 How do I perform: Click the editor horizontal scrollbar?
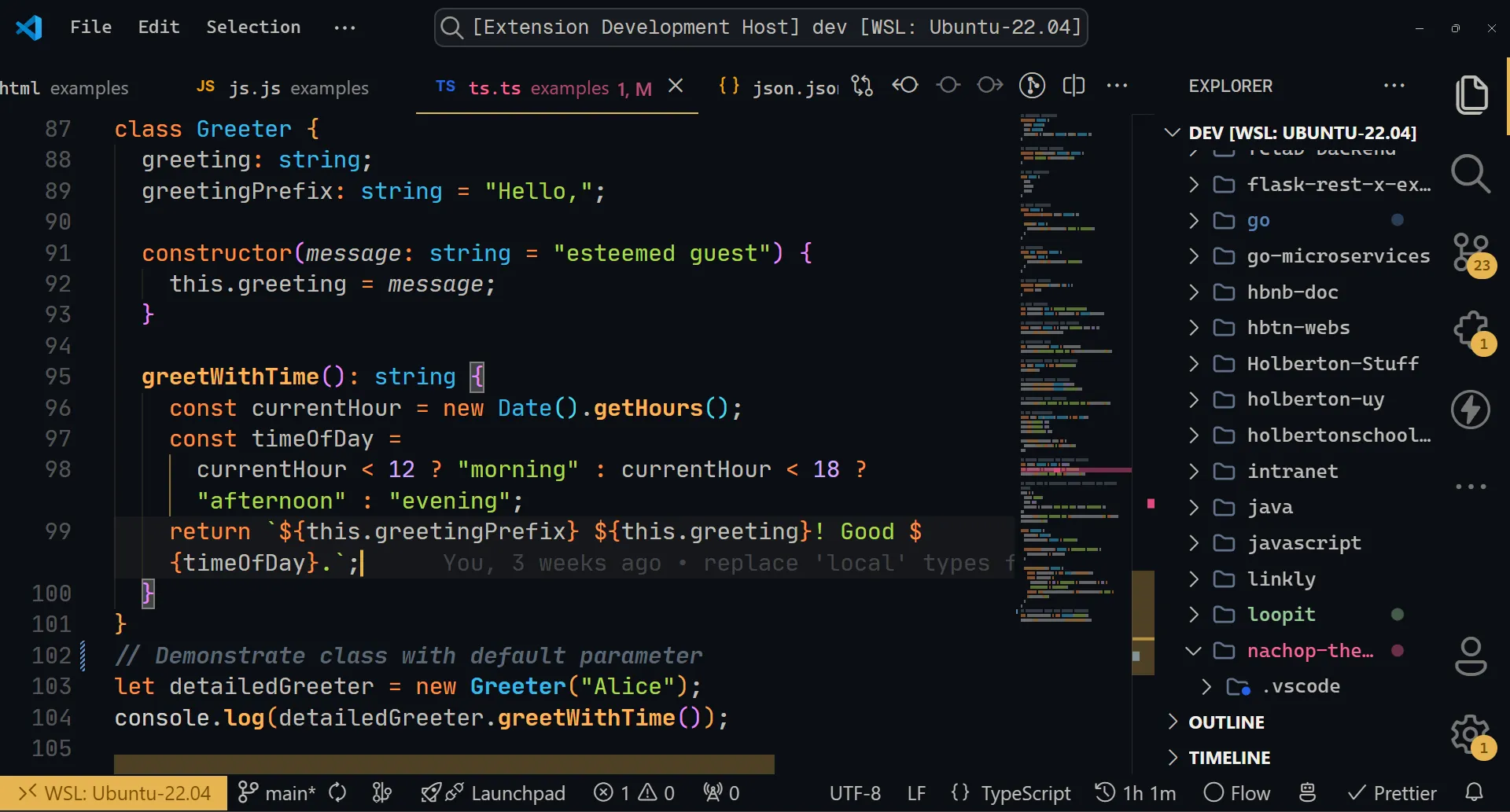(444, 764)
